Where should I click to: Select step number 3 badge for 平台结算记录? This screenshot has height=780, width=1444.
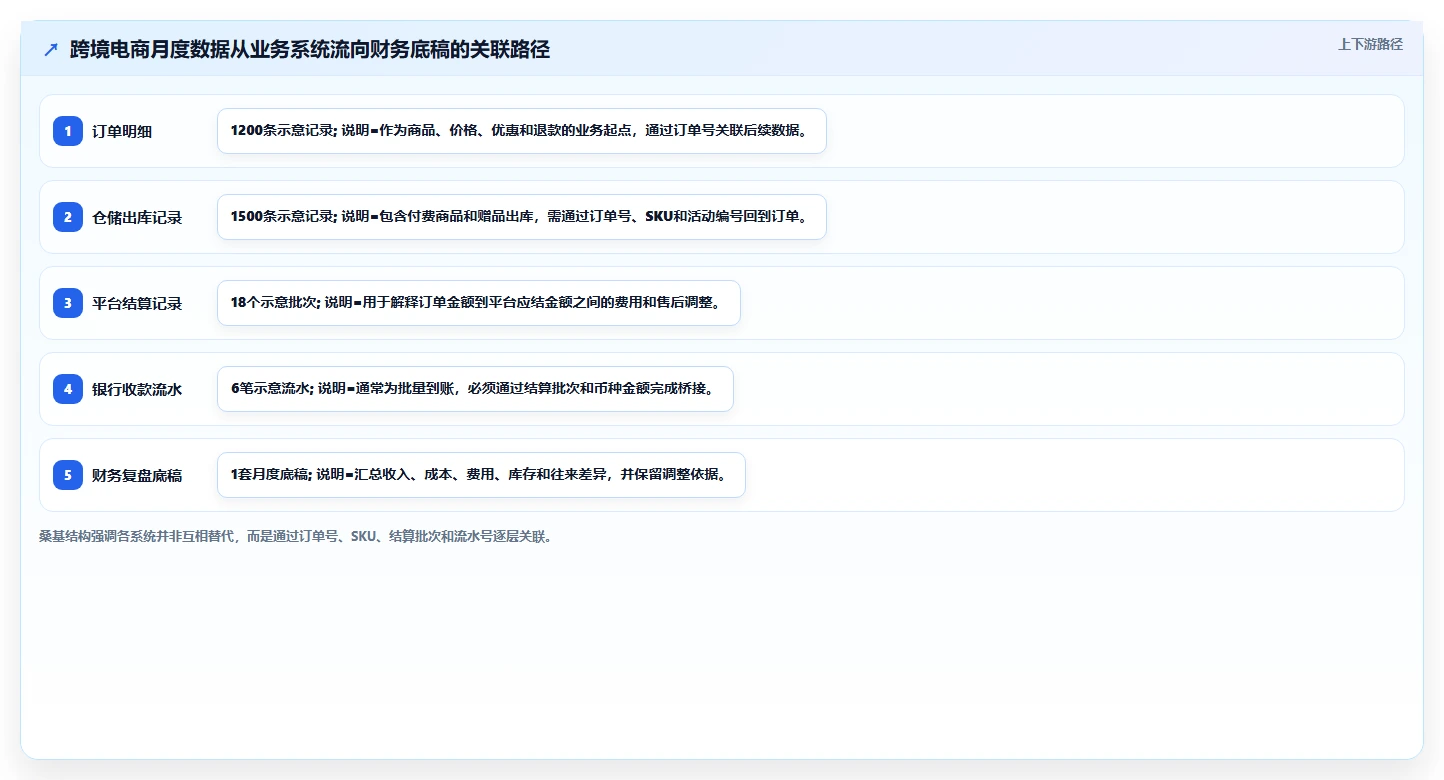click(68, 303)
